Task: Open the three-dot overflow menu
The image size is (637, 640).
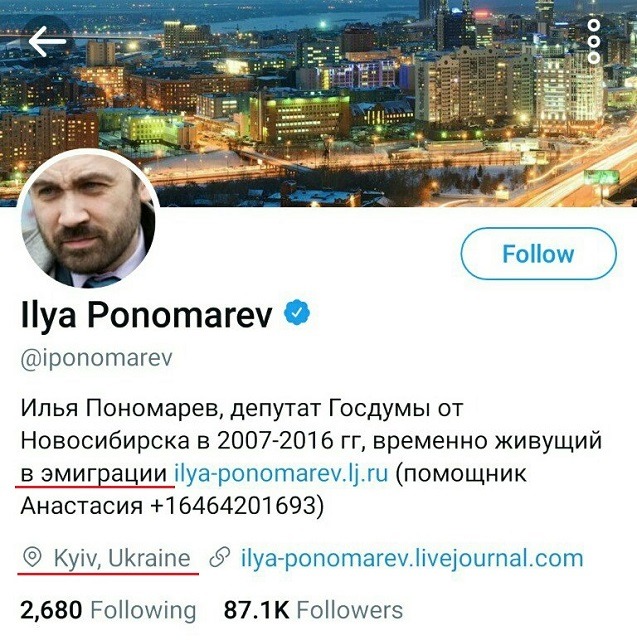Action: point(594,41)
